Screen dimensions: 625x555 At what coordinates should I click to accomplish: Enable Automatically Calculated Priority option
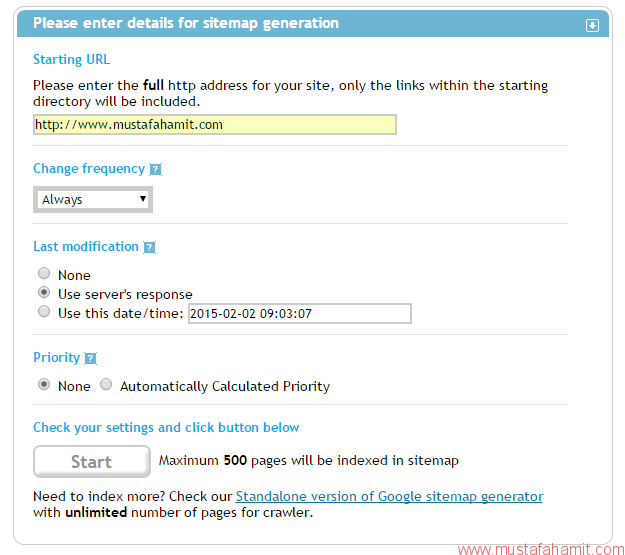pos(106,384)
